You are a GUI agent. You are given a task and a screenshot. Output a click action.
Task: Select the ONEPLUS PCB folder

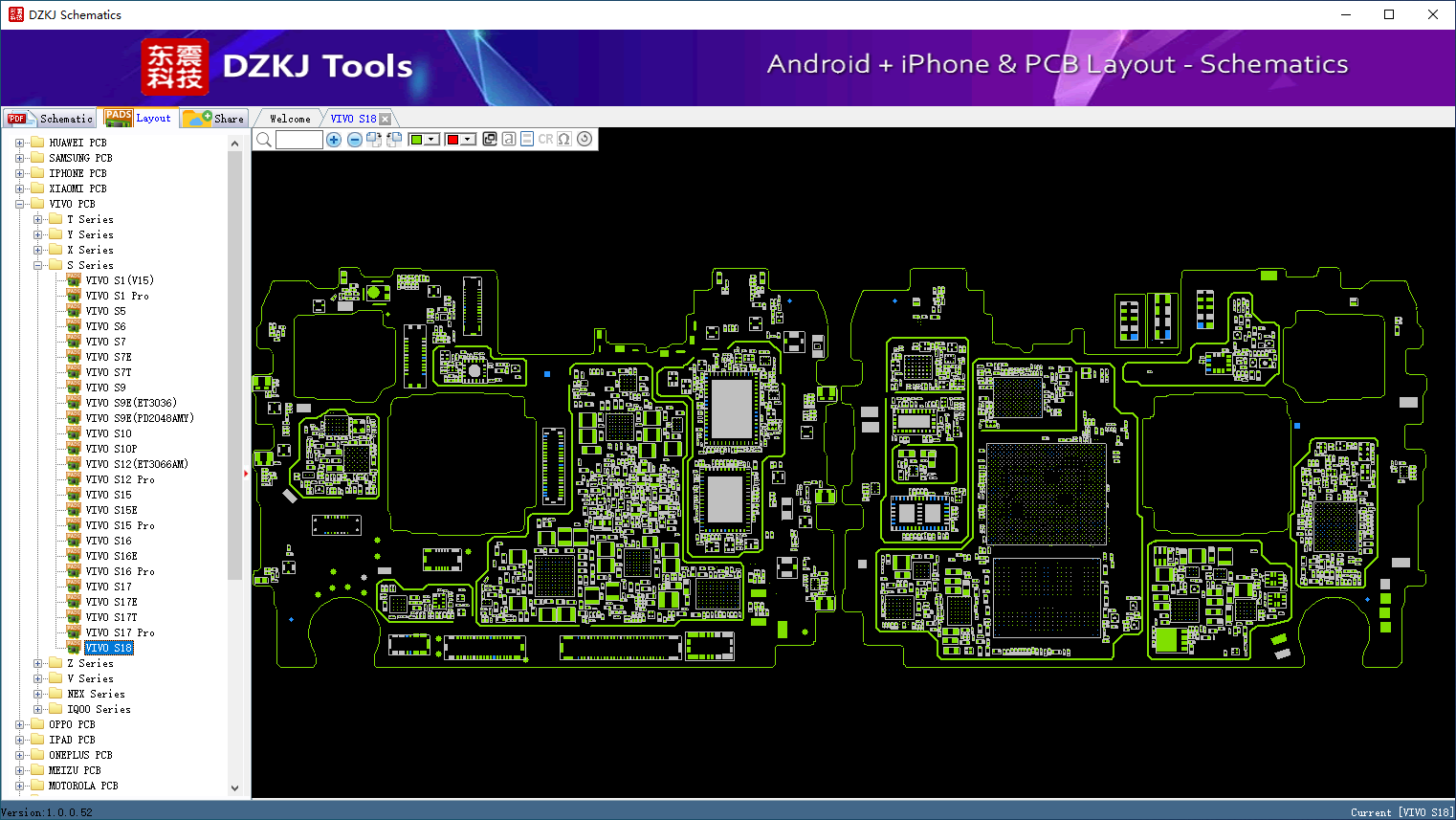point(80,755)
